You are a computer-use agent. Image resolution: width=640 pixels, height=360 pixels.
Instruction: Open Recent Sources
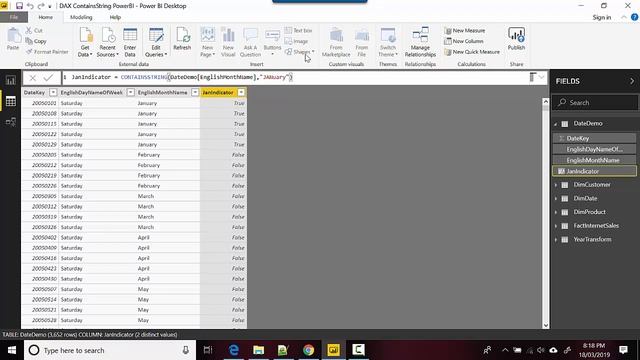[108, 42]
